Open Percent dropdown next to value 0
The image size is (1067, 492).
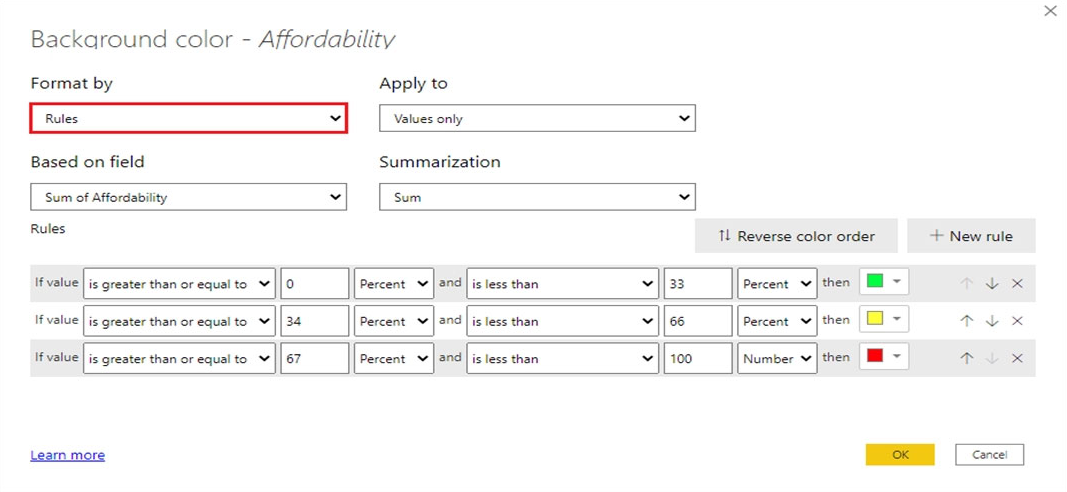pos(394,284)
